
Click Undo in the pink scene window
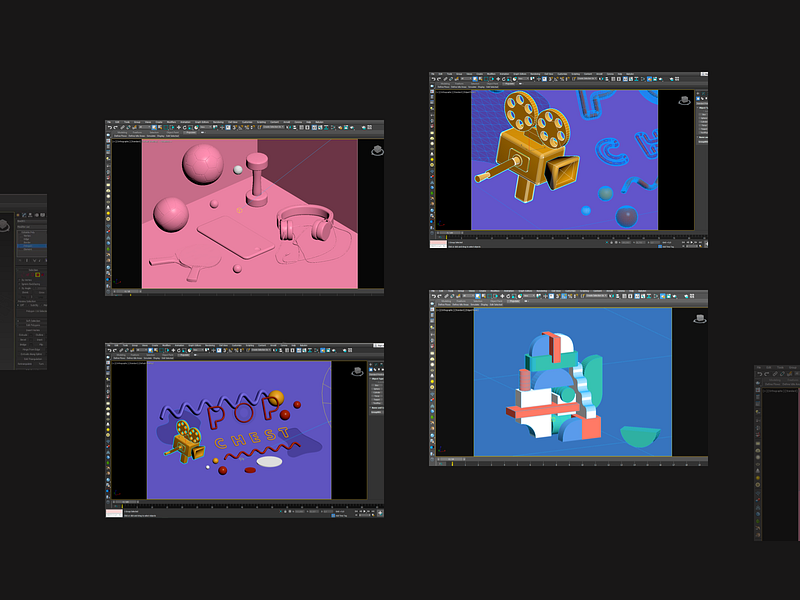coord(110,128)
